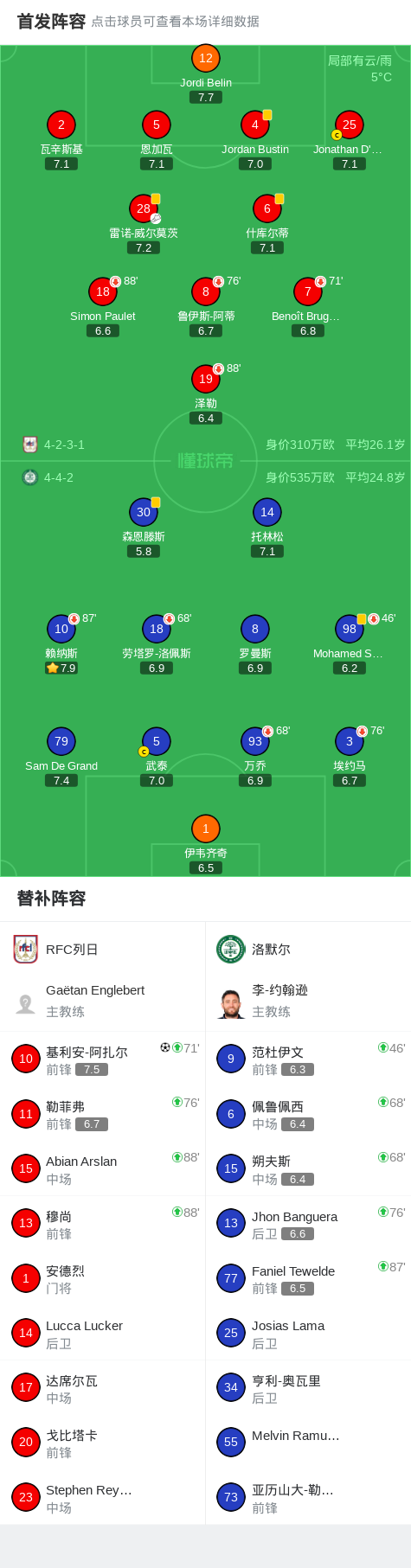The height and width of the screenshot is (1568, 411).
Task: Open coach 李-约翰逊 profile photo
Action: [230, 1004]
